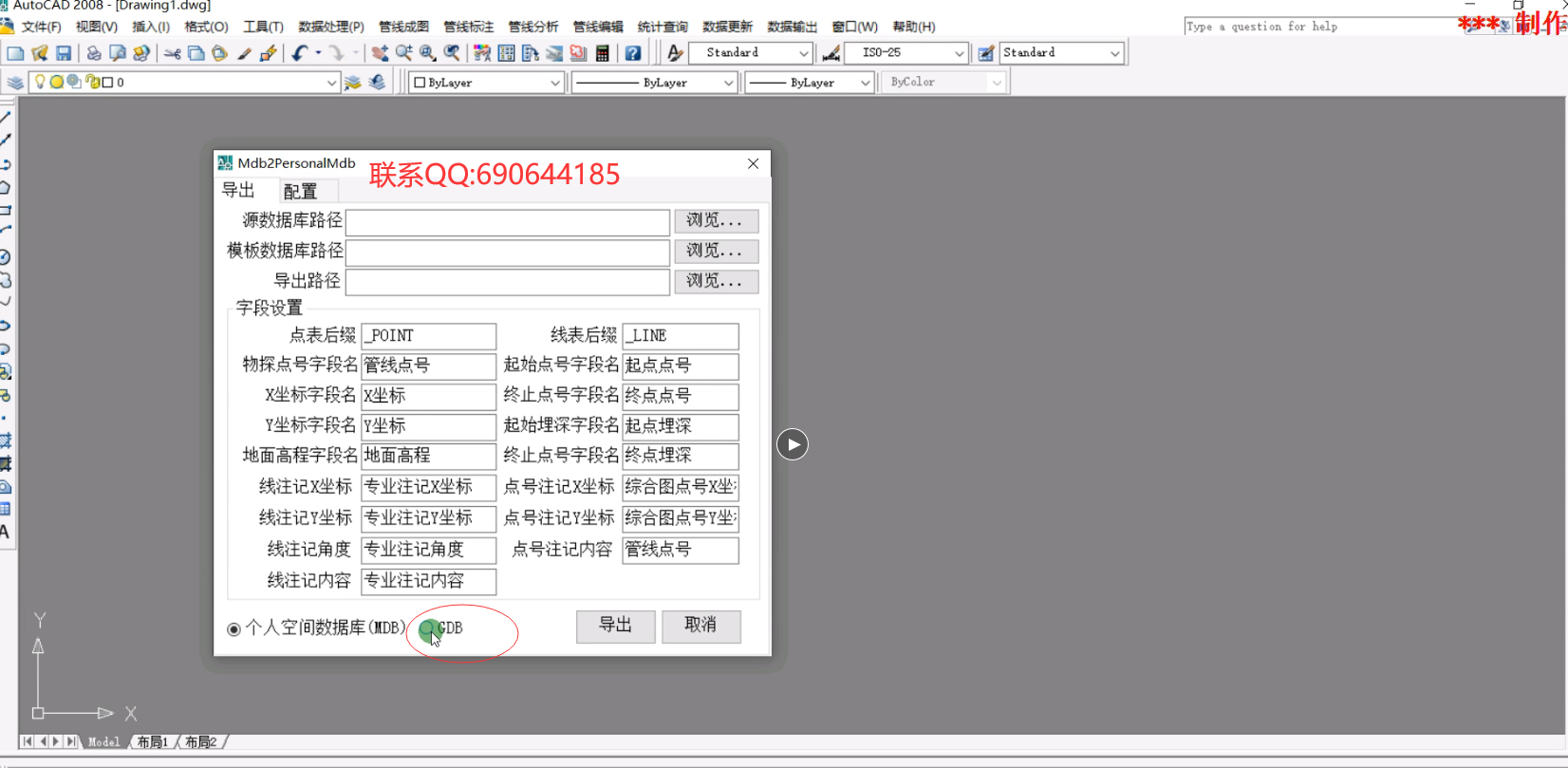Screen dimensions: 1568x768
Task: Click the Zoom Window icon
Action: click(x=427, y=53)
